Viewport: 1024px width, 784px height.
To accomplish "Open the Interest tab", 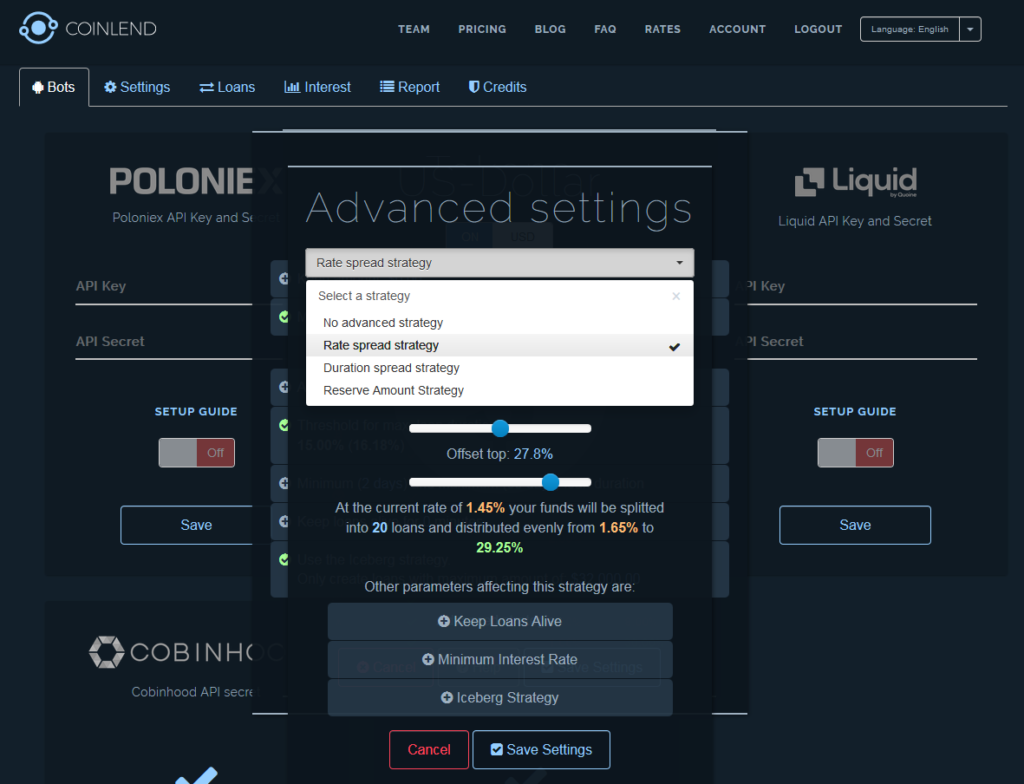I will point(317,87).
